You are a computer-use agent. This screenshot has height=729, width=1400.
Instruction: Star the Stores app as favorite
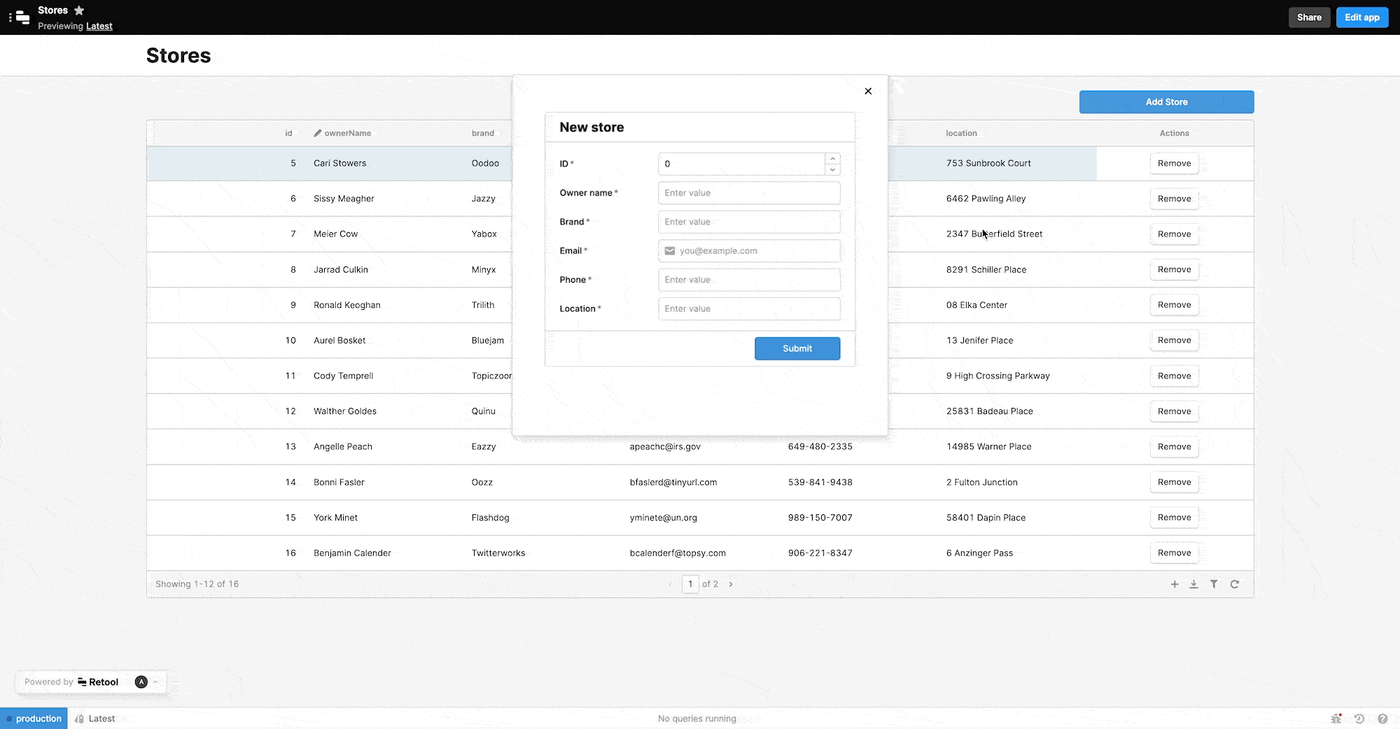pyautogui.click(x=79, y=10)
